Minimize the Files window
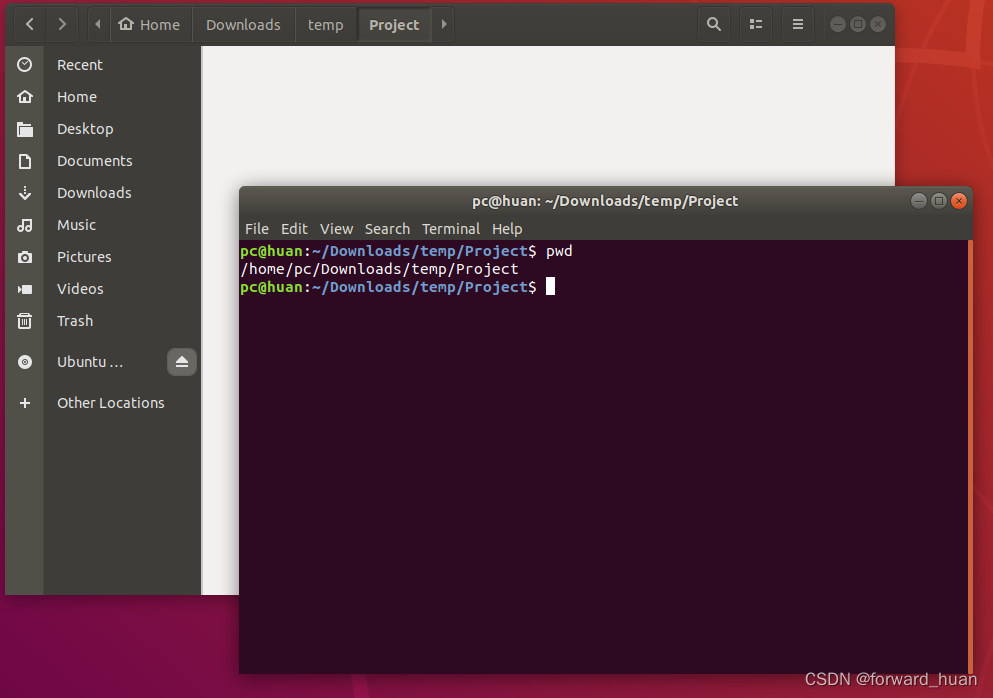The height and width of the screenshot is (698, 993). [x=837, y=24]
